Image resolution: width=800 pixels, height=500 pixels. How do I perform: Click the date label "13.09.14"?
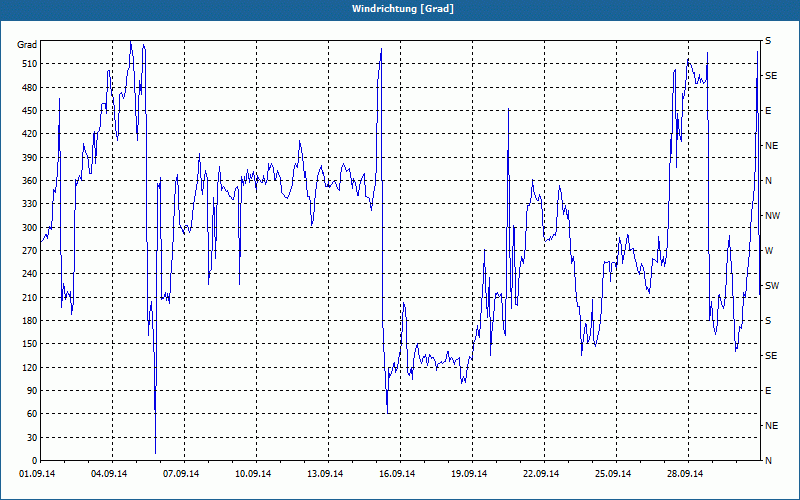tap(325, 474)
